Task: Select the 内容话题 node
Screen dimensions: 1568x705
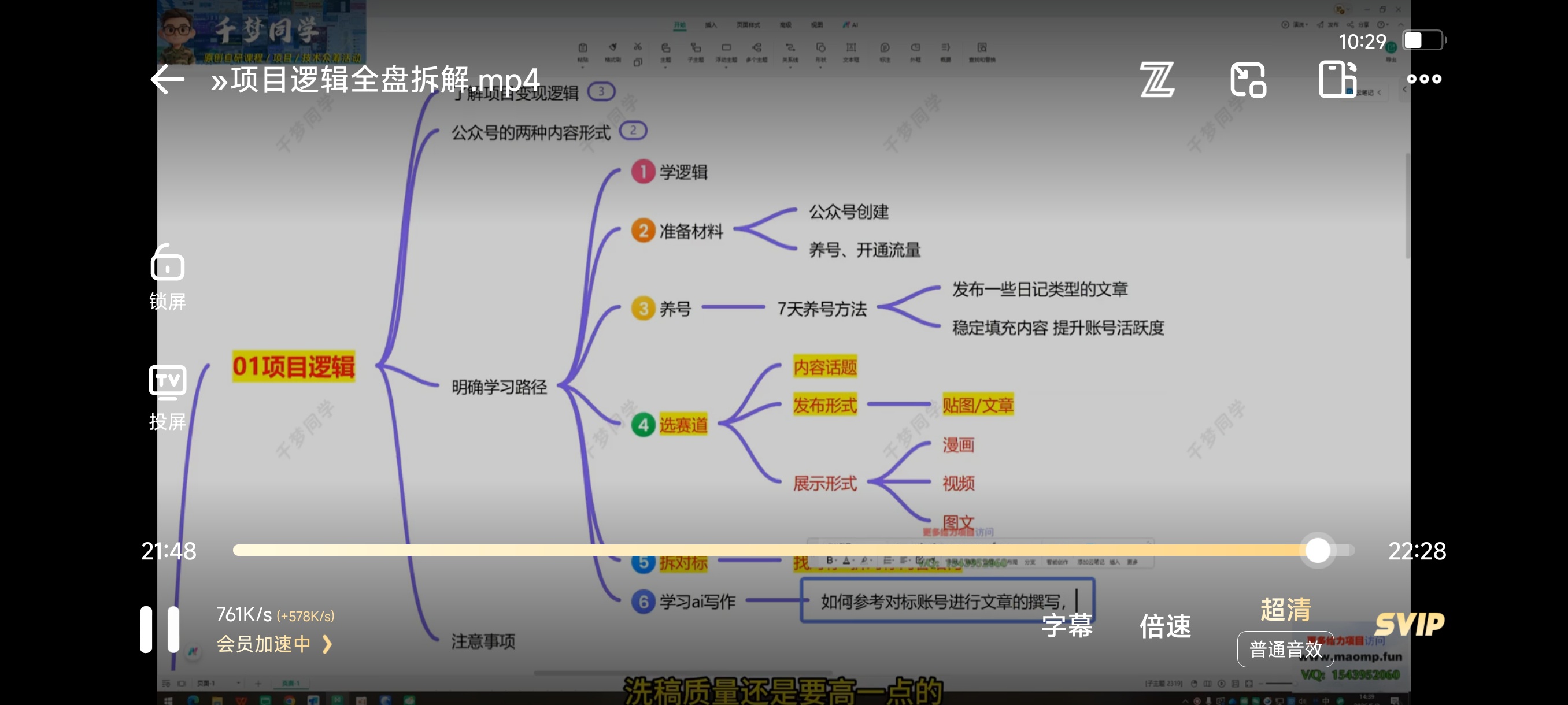Action: pos(825,367)
